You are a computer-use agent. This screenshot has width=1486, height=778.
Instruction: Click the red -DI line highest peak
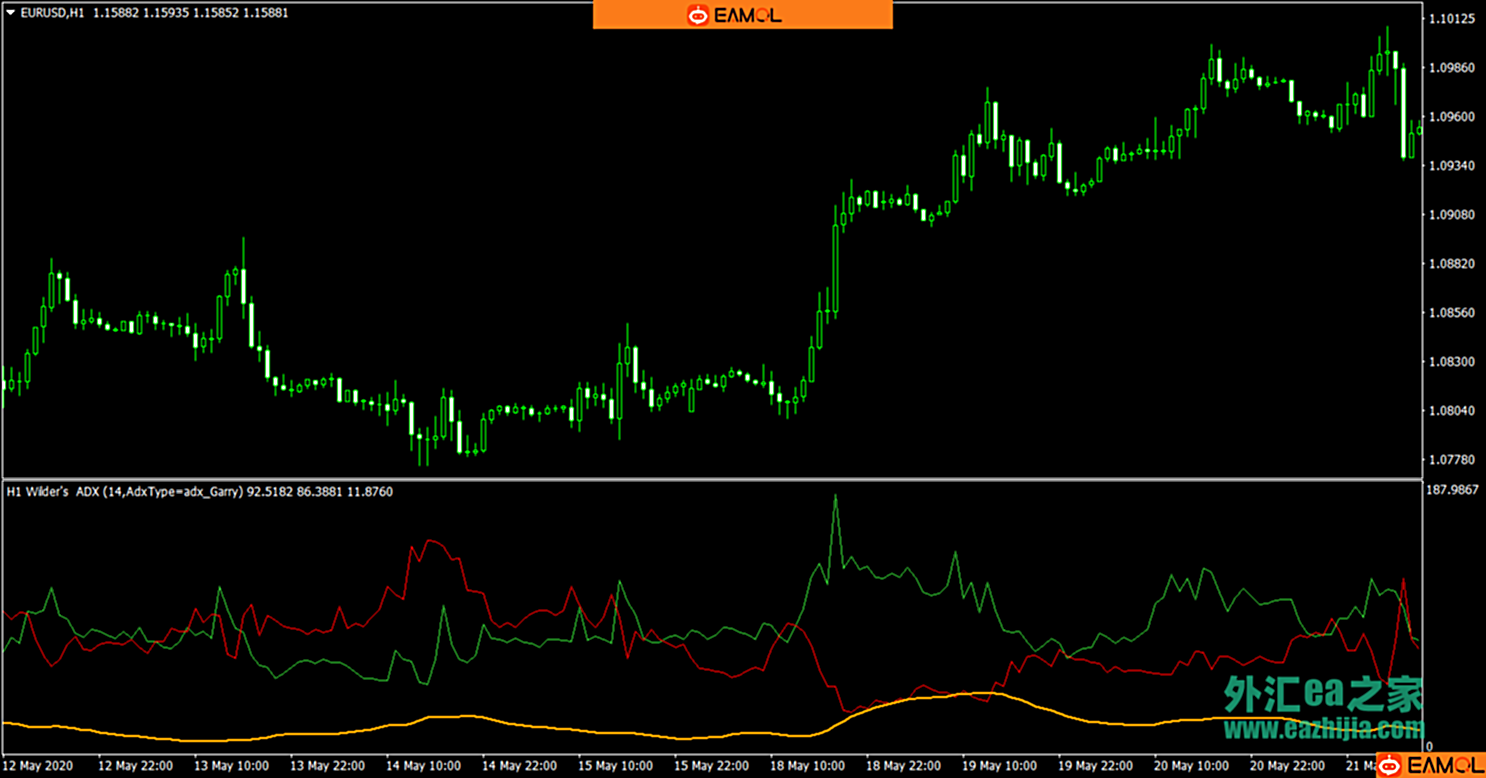coord(430,541)
